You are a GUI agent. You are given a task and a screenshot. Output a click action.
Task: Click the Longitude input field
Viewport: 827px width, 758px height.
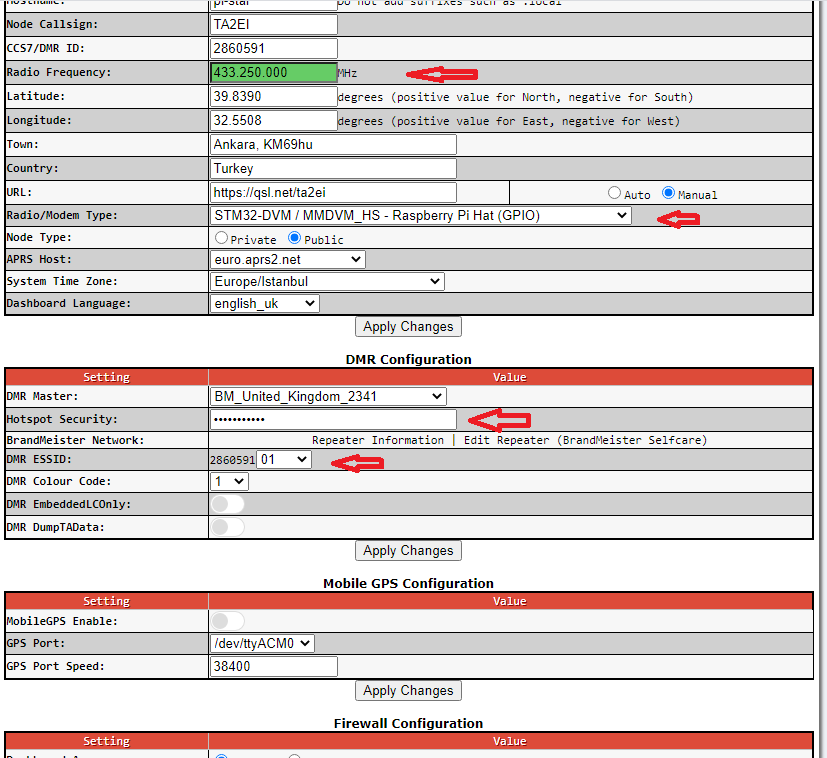(x=274, y=120)
